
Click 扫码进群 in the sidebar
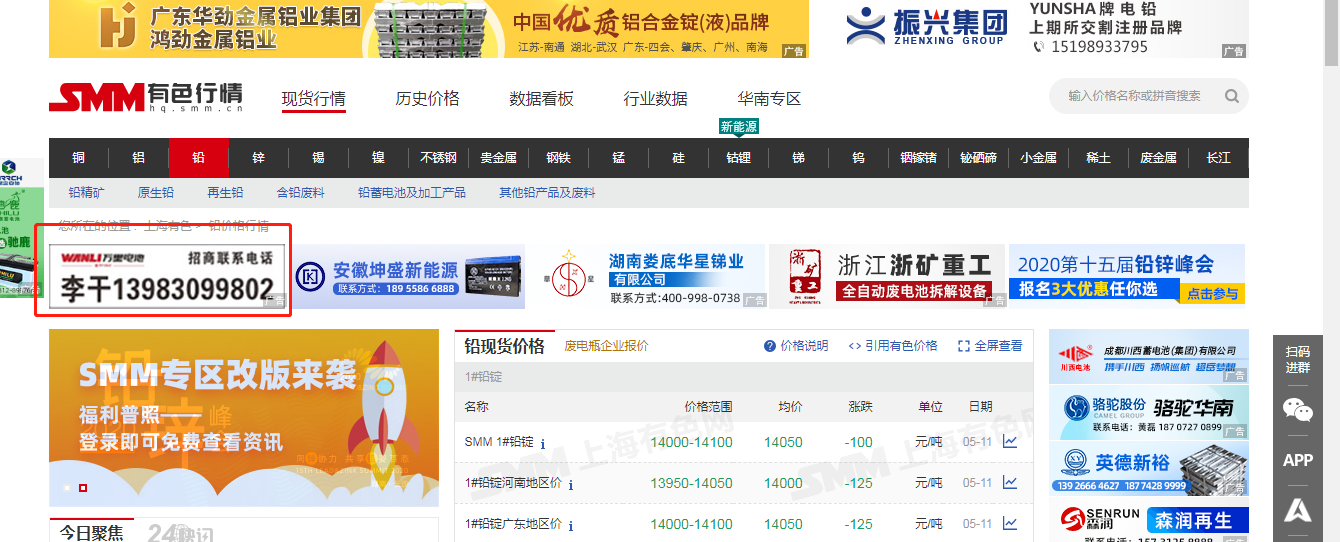pyautogui.click(x=1297, y=360)
